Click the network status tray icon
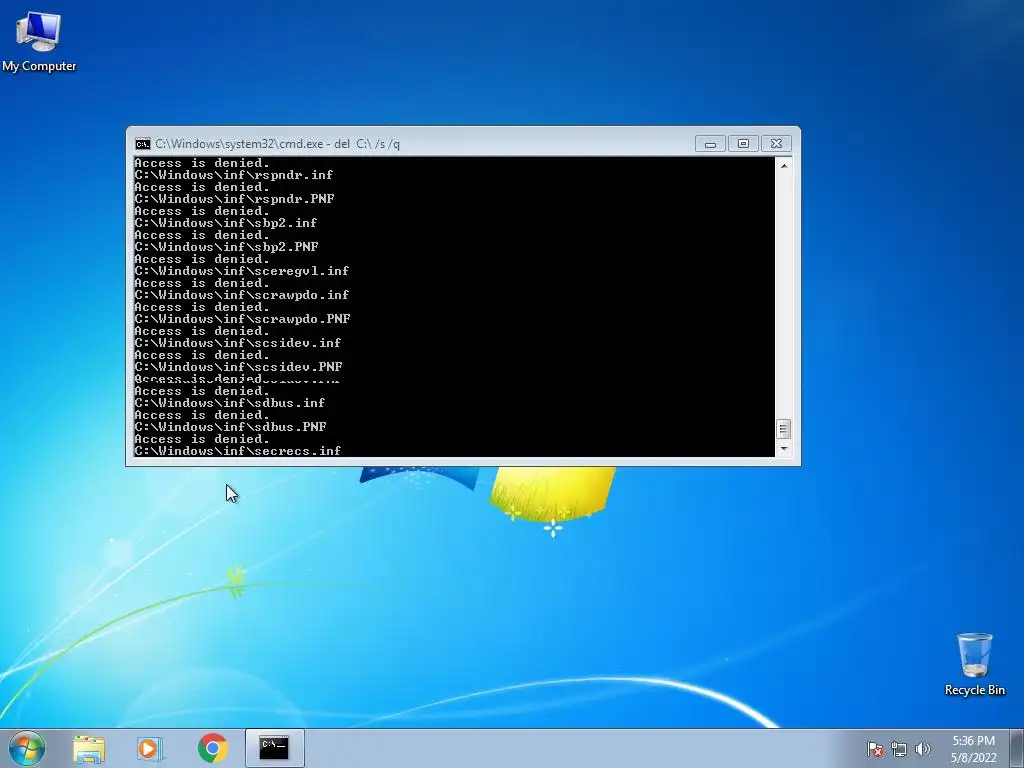Viewport: 1024px width, 768px height. tap(899, 749)
